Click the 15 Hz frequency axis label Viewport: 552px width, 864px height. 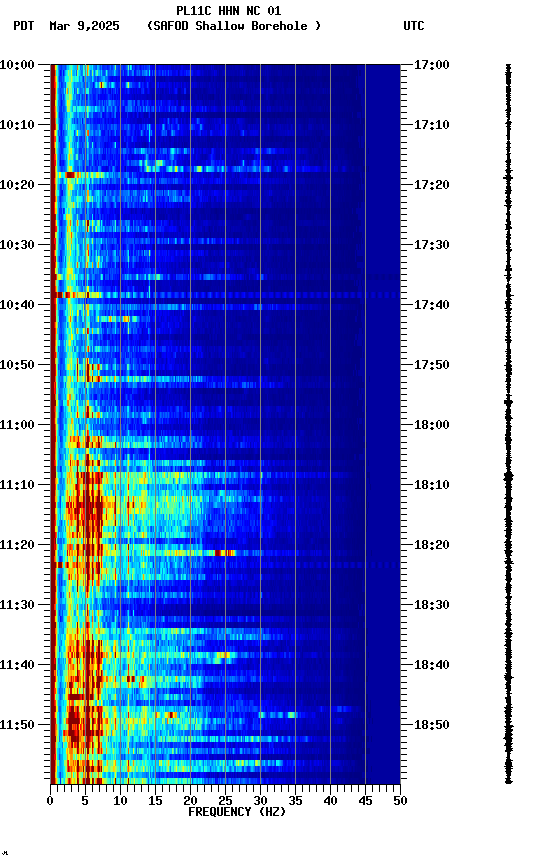155,801
